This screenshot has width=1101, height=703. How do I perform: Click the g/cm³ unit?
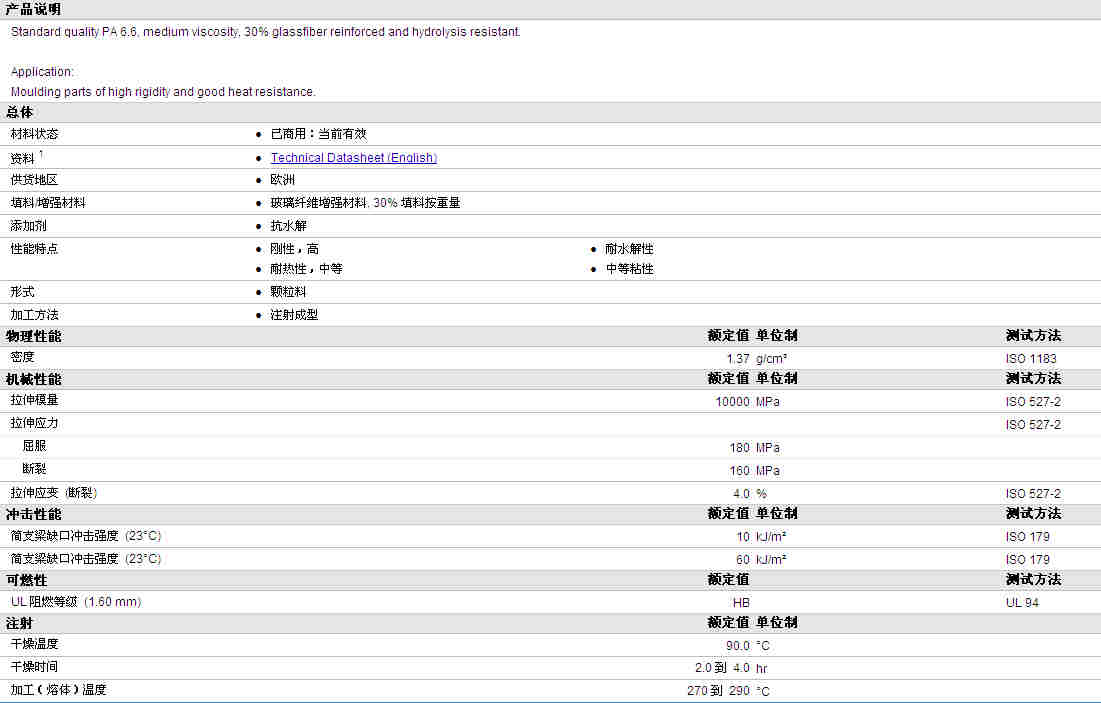pyautogui.click(x=772, y=359)
